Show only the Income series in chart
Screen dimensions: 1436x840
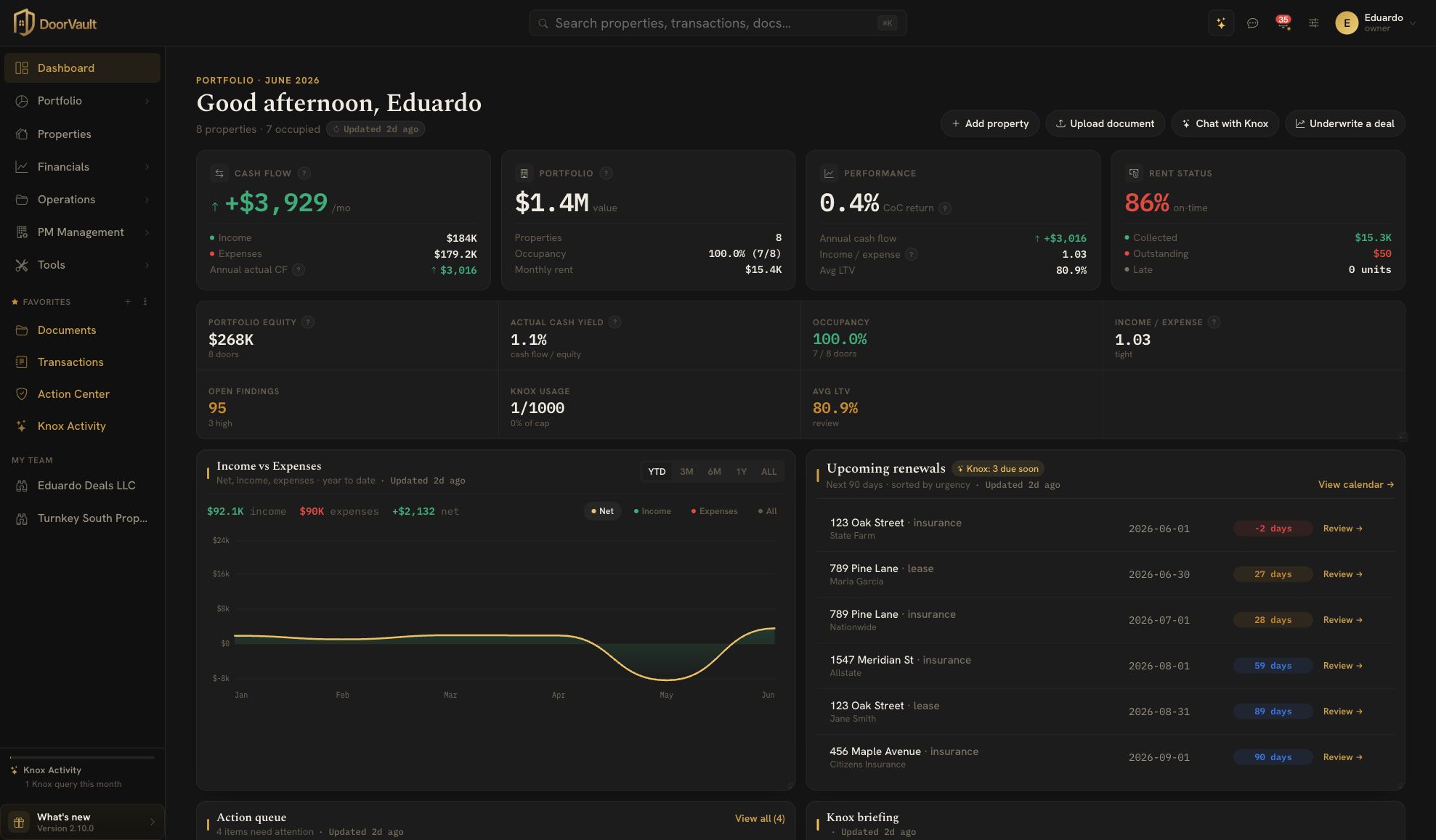pos(652,511)
